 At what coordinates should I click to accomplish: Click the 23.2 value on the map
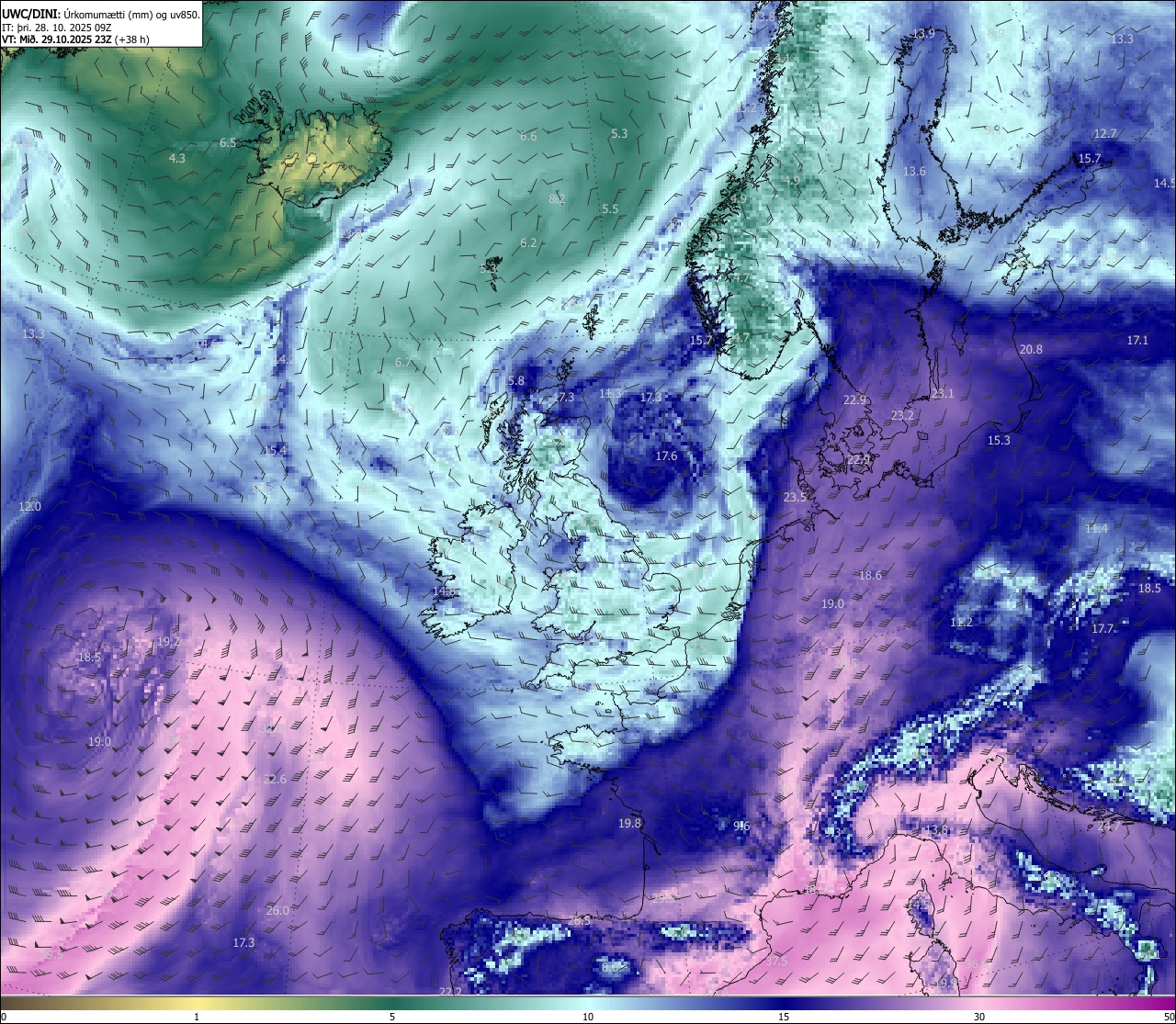click(x=902, y=415)
